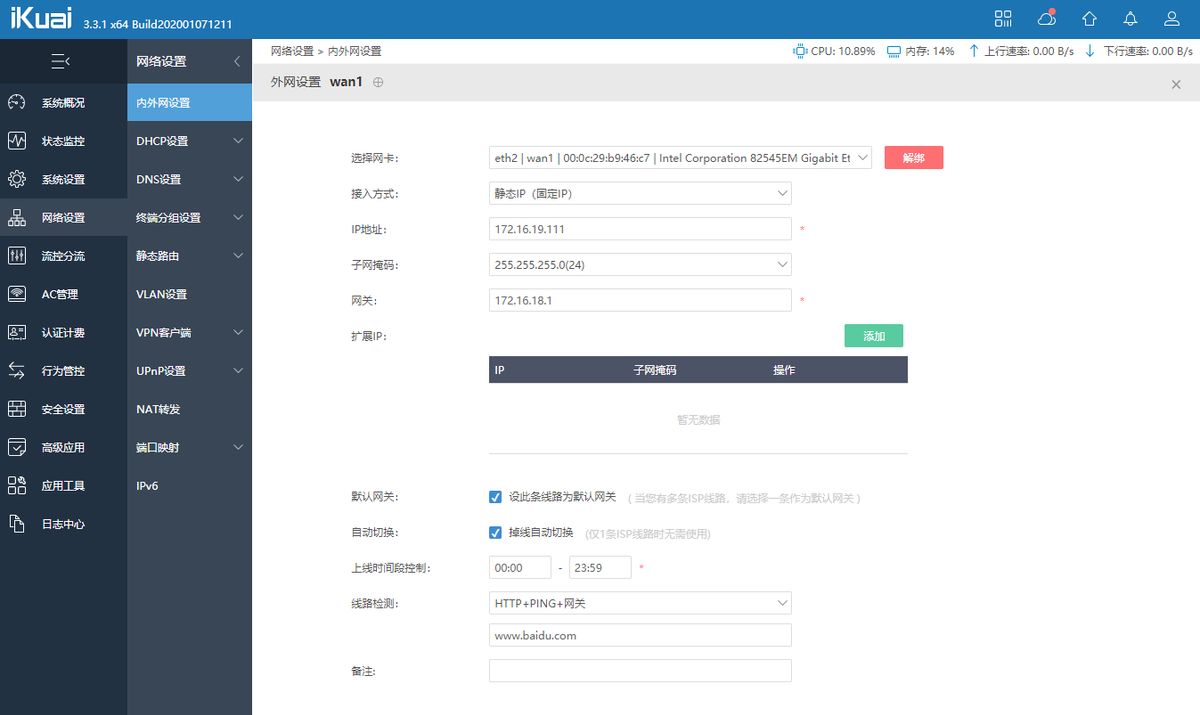Image resolution: width=1200 pixels, height=715 pixels.
Task: Collapse the 网络设置 submenu chevron
Action: pos(237,61)
